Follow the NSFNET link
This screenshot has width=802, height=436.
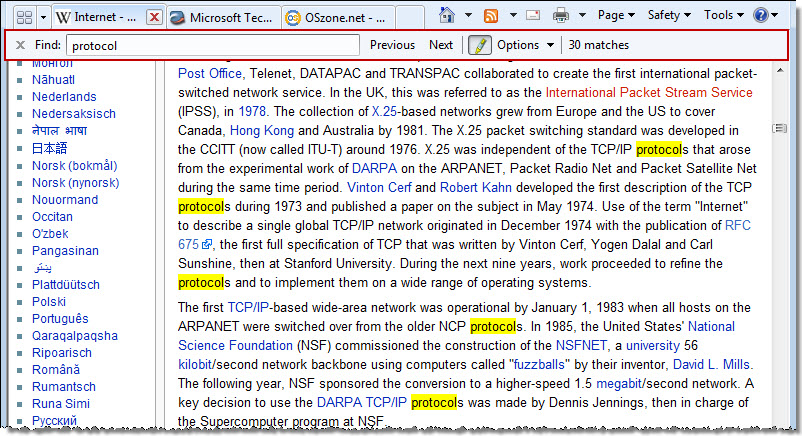point(581,345)
